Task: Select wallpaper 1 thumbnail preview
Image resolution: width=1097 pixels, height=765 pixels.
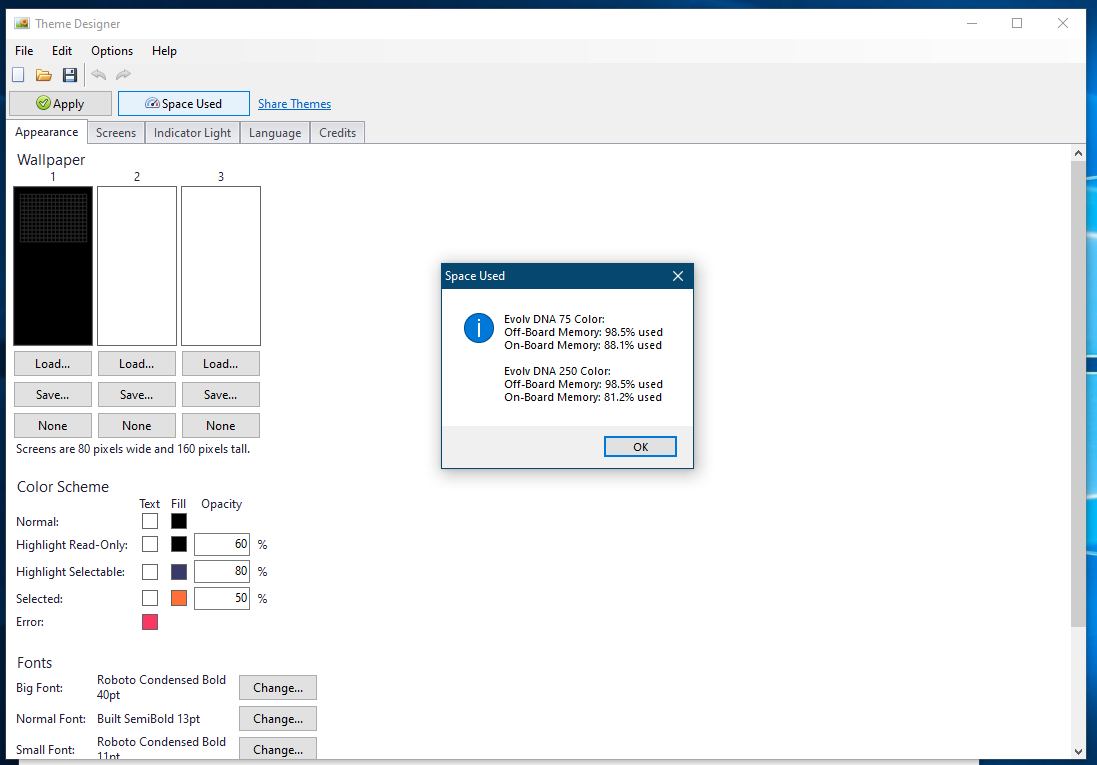Action: point(53,266)
